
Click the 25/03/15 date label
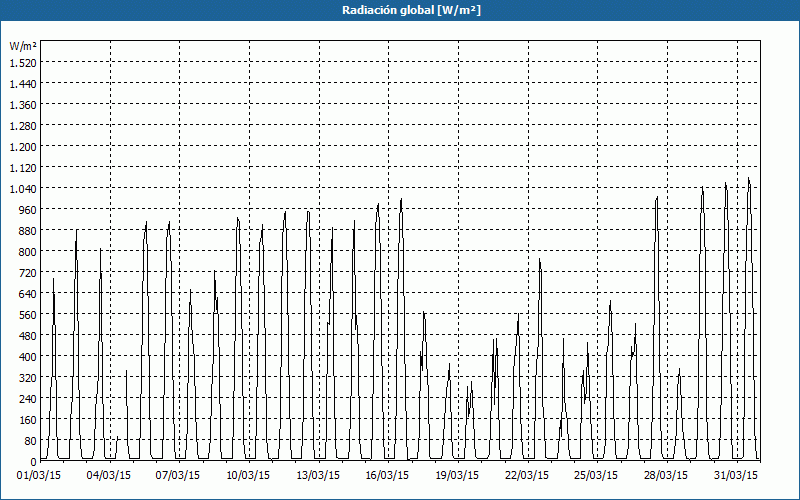(x=596, y=476)
